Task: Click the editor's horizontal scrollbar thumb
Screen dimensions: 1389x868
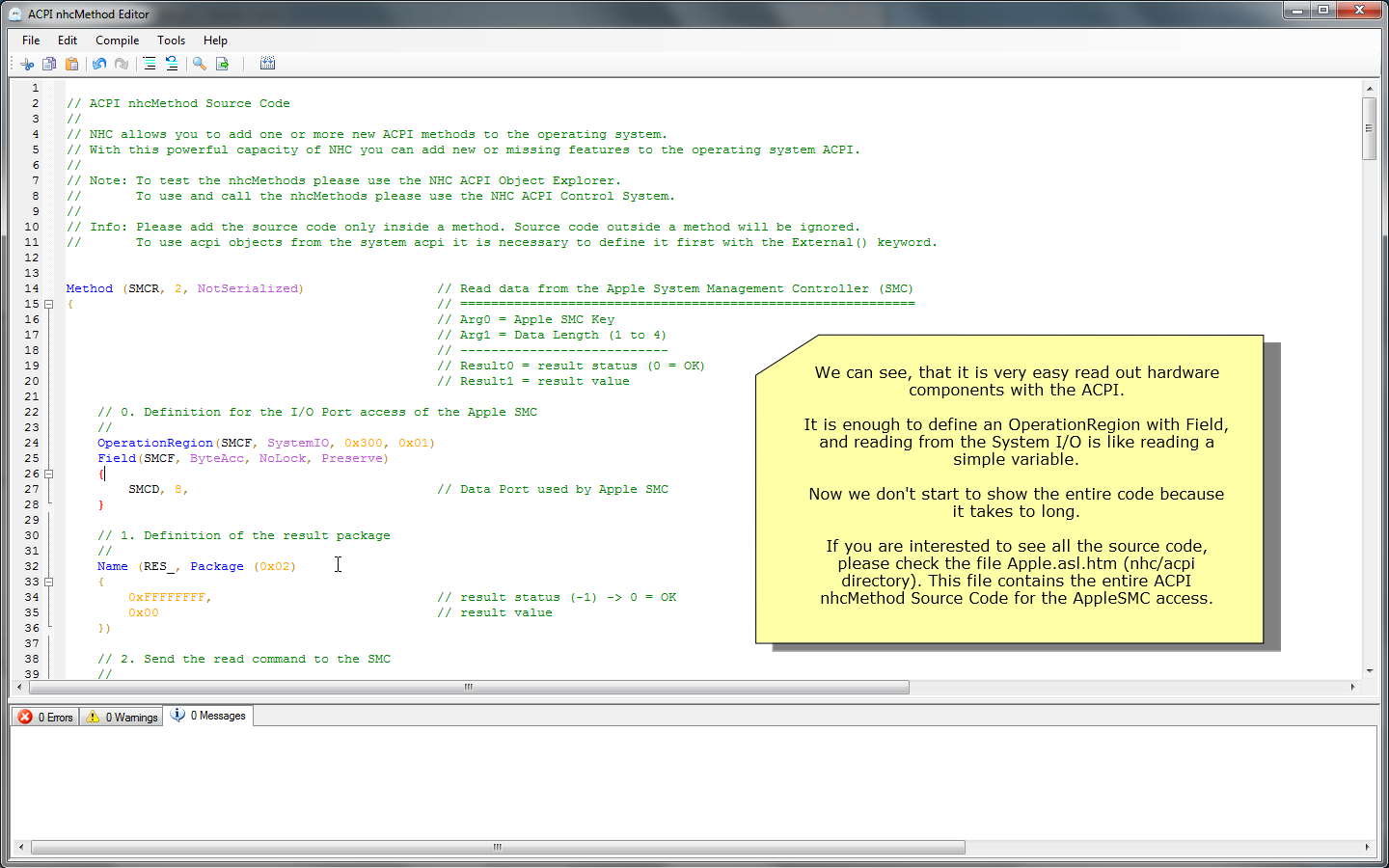Action: click(x=469, y=688)
